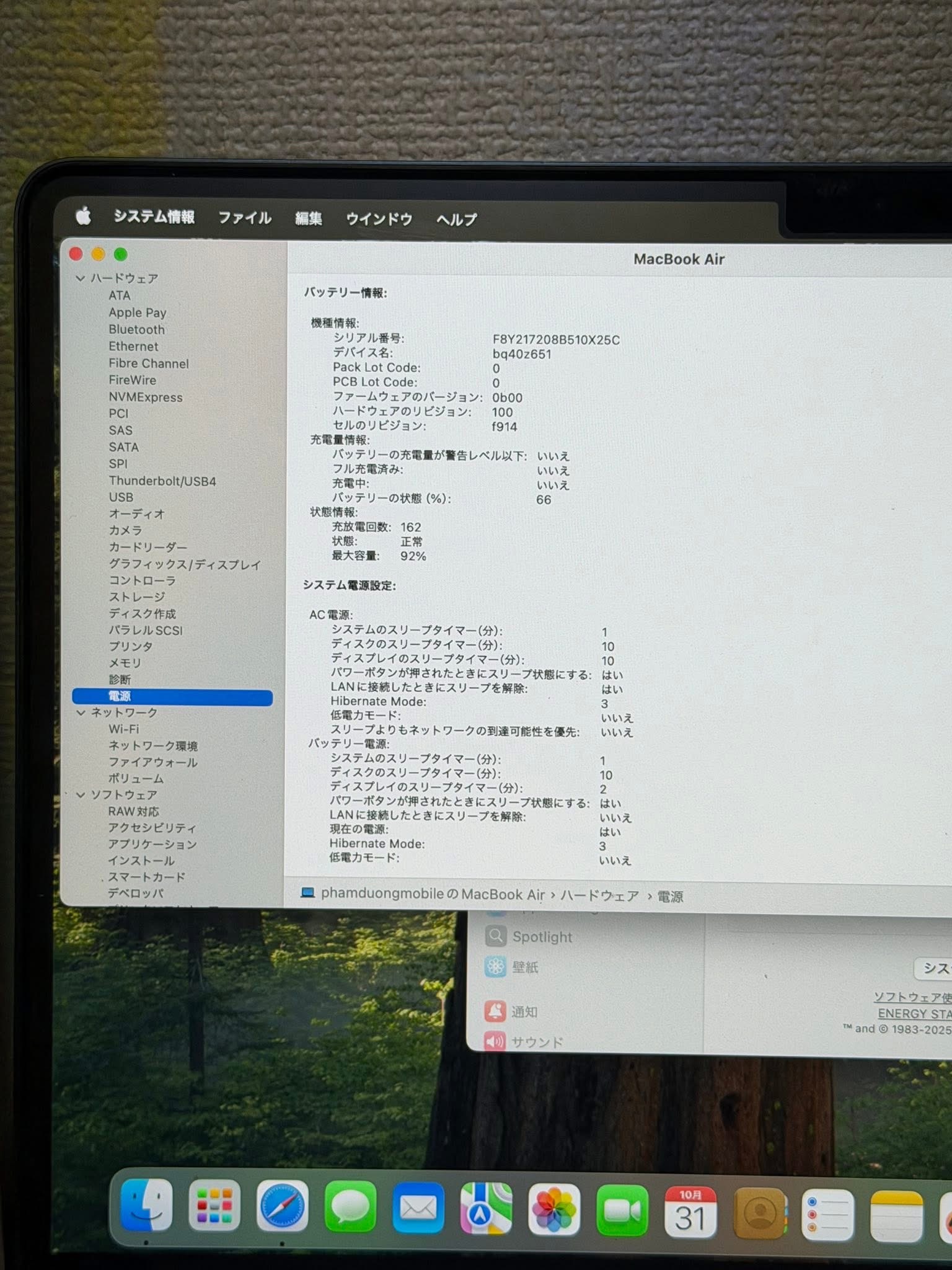Open the ウインドウ menu
The image size is (952, 1270).
pos(379,219)
